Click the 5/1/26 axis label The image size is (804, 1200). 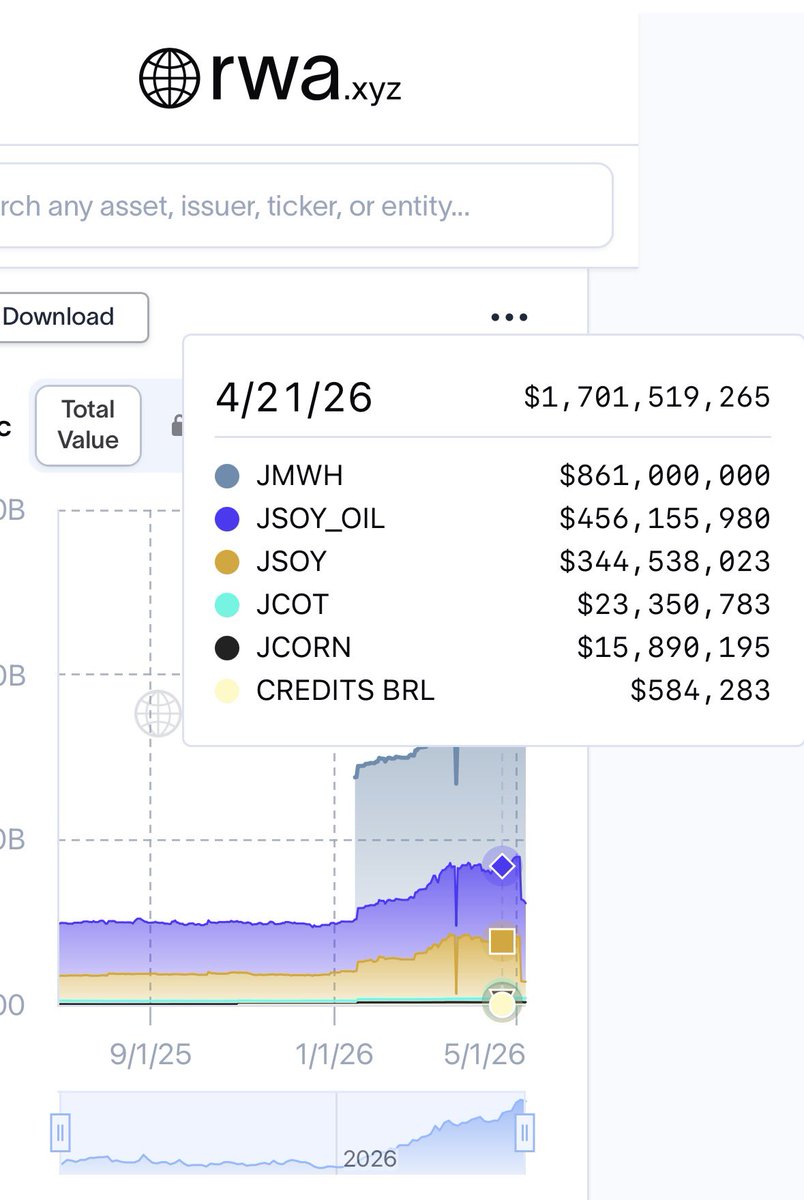tap(486, 1054)
